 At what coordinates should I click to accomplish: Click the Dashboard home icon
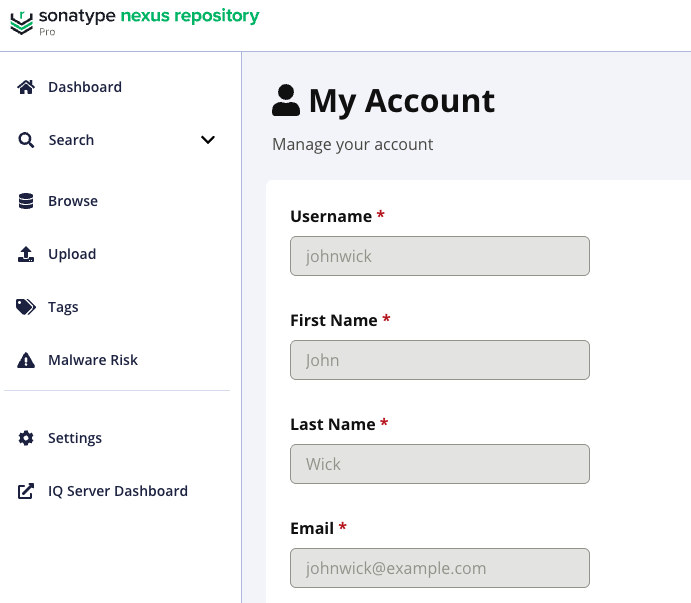[x=26, y=87]
